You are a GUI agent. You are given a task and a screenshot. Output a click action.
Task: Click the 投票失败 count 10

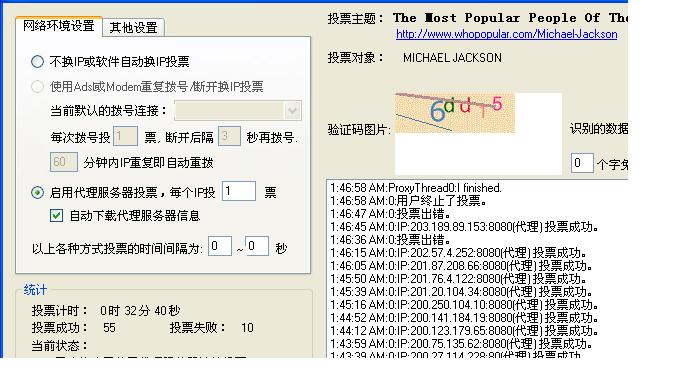[x=247, y=328]
